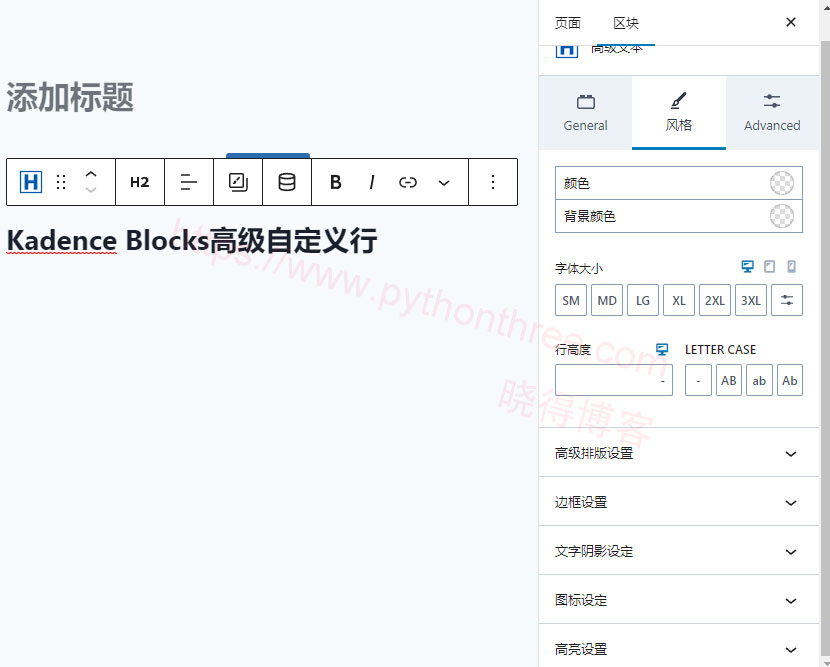The width and height of the screenshot is (830, 667).
Task: Switch to the 区块 tab
Action: (x=626, y=23)
